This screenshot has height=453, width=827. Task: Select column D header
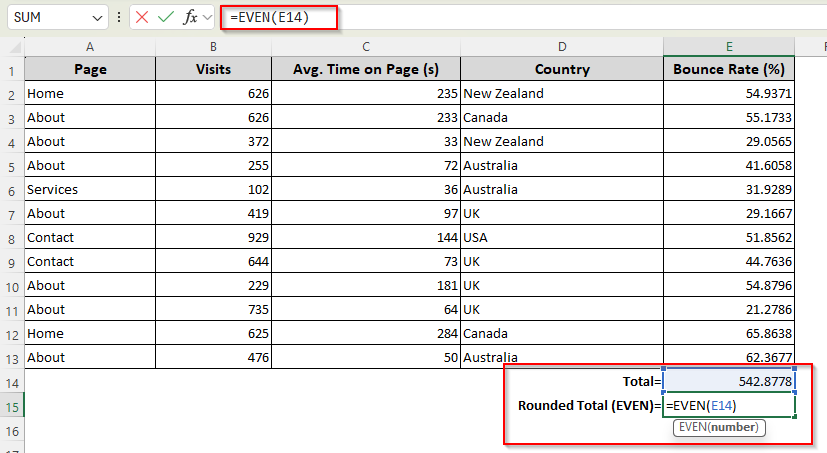562,47
